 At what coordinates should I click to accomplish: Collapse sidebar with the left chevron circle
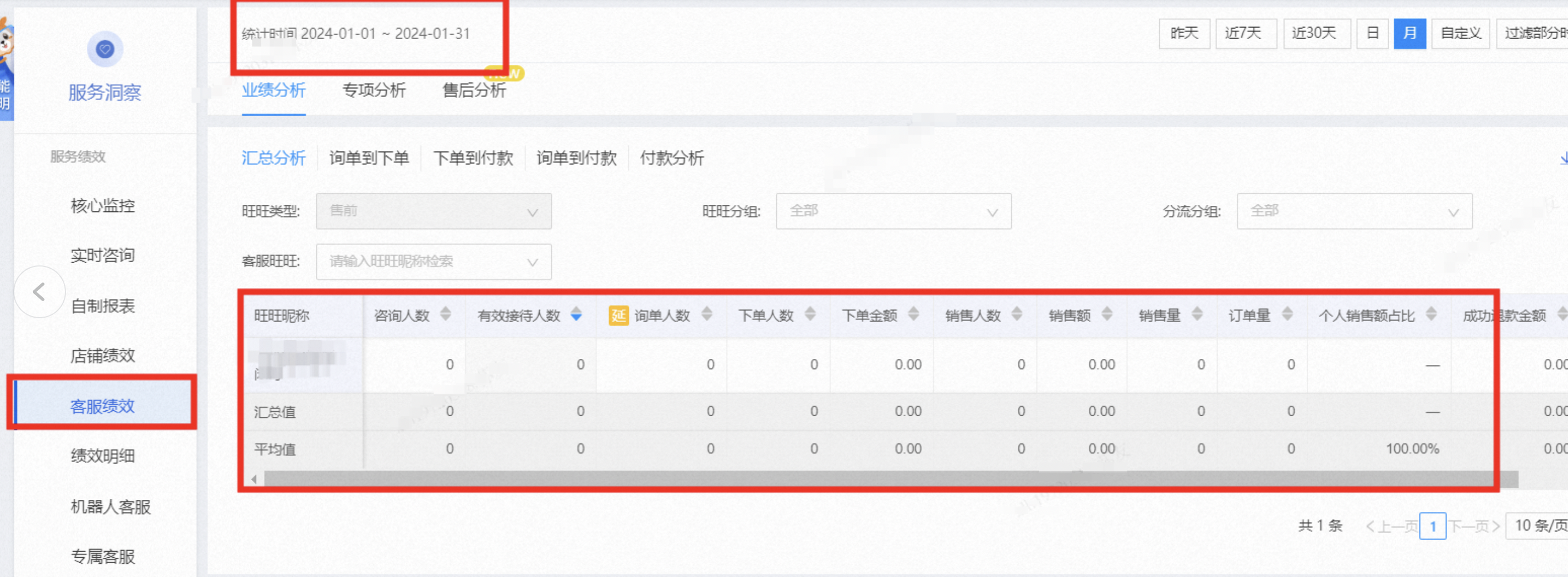39,292
